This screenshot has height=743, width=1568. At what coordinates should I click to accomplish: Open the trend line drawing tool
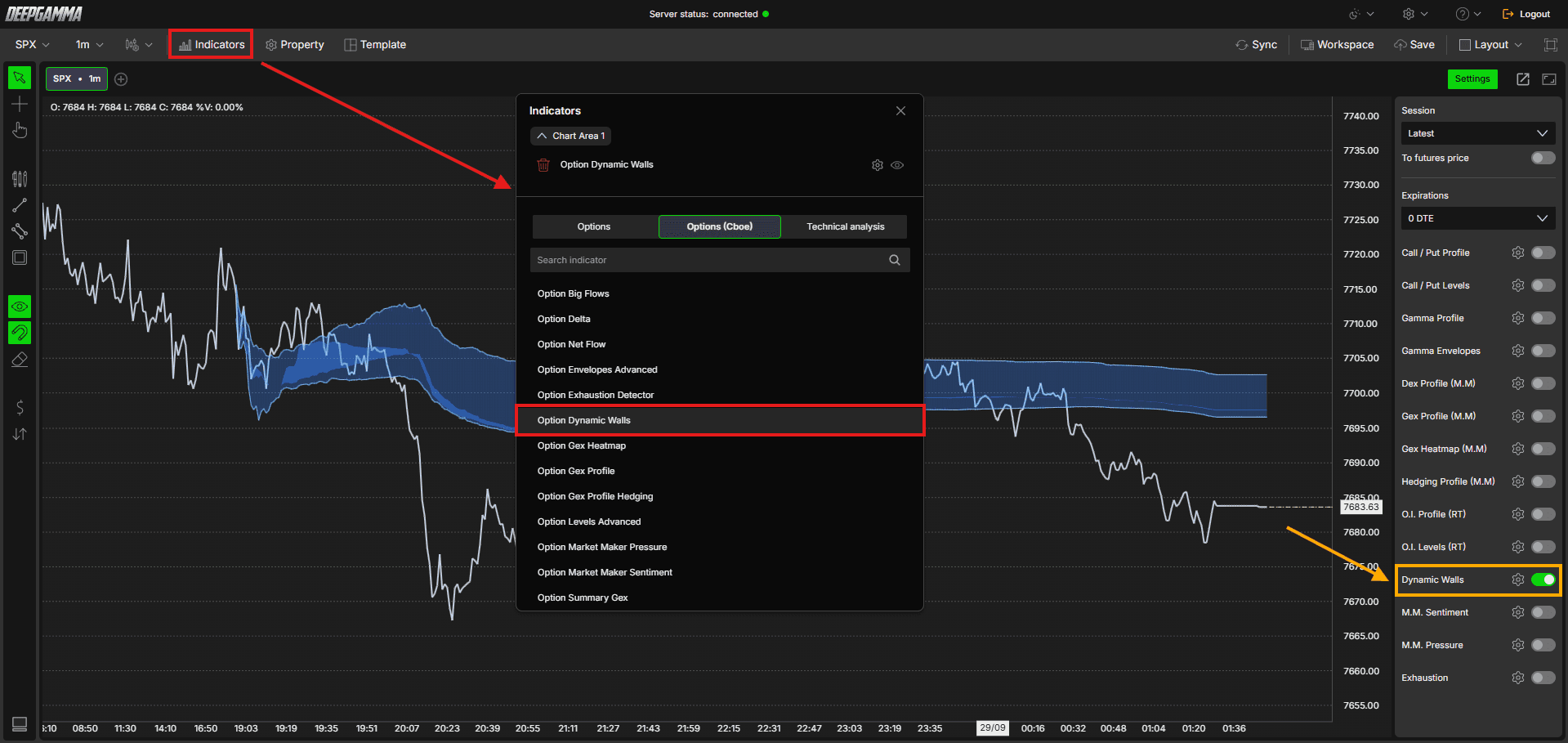(20, 205)
